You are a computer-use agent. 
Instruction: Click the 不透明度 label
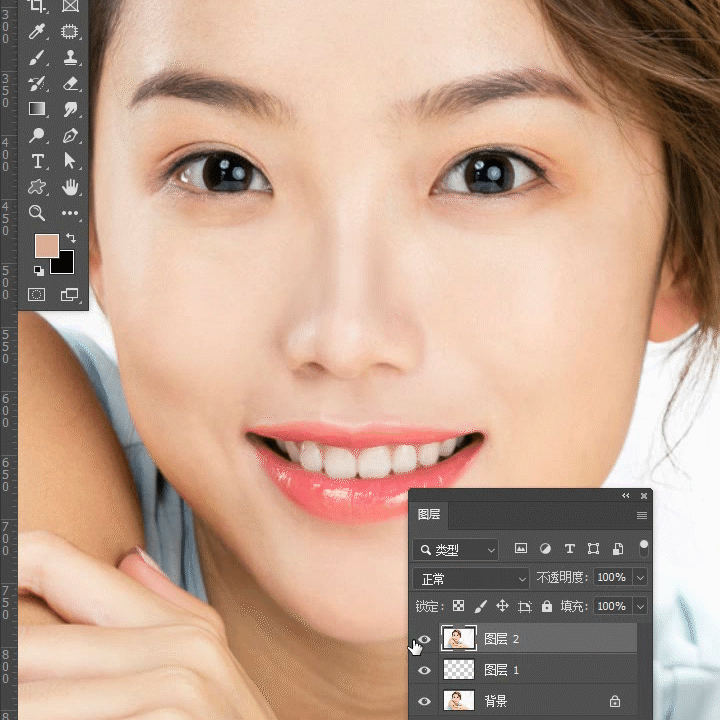click(562, 578)
